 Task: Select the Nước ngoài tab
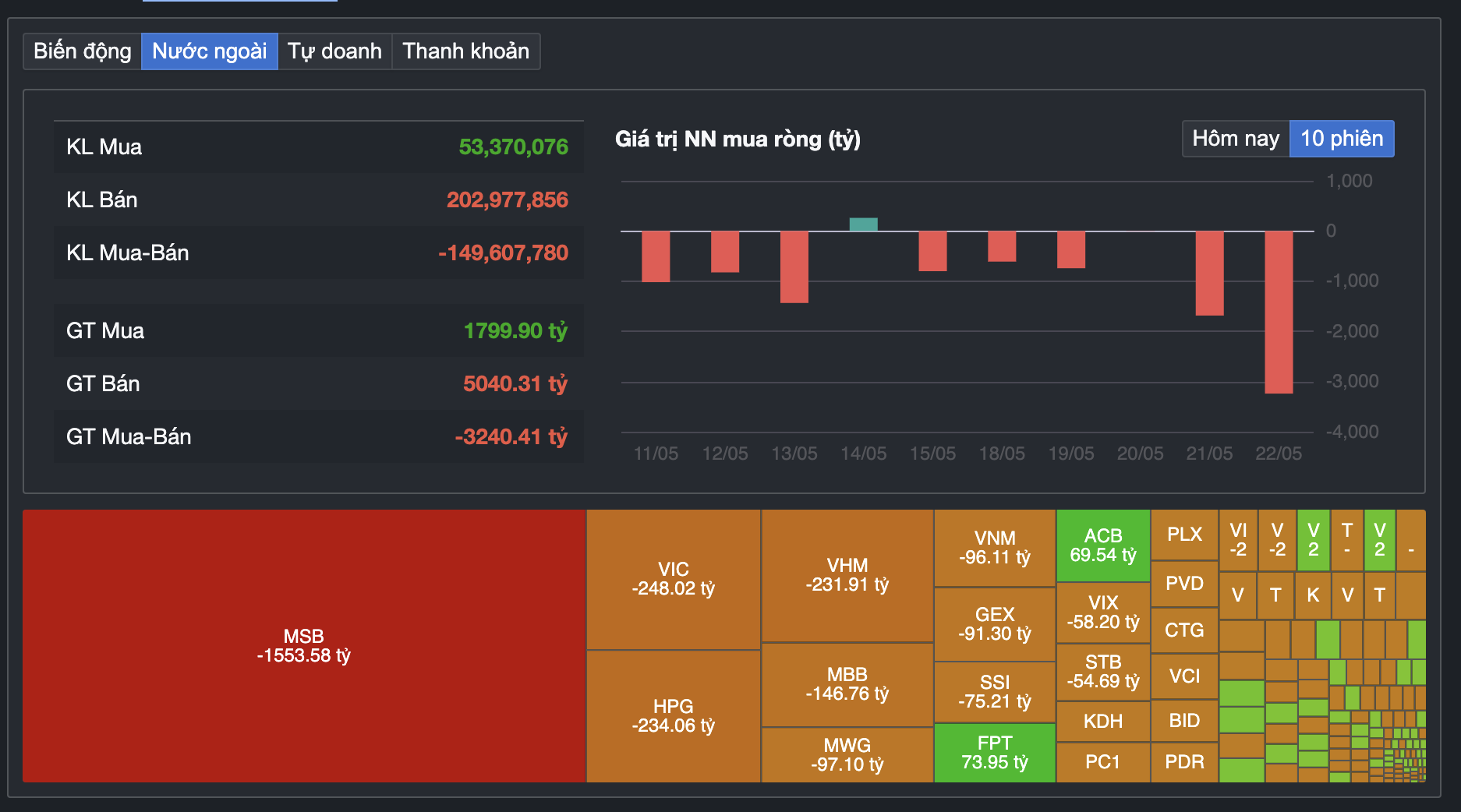point(210,51)
